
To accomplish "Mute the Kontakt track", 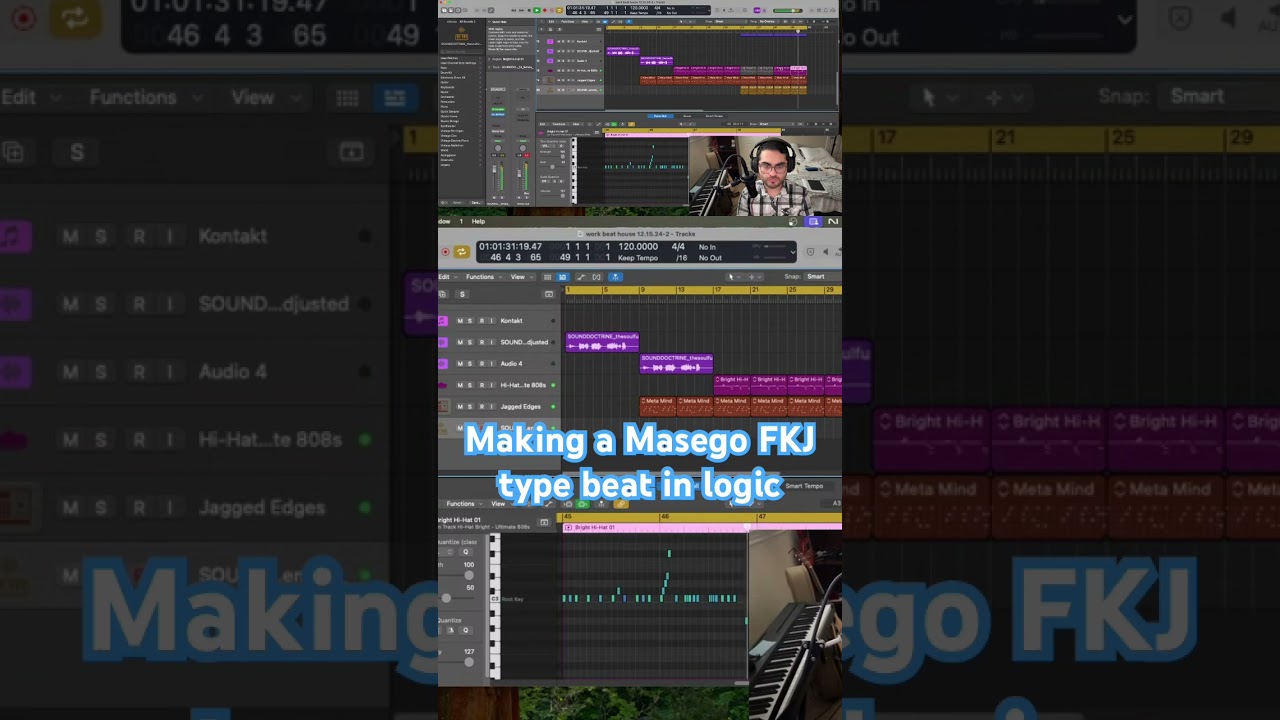I will pyautogui.click(x=460, y=321).
